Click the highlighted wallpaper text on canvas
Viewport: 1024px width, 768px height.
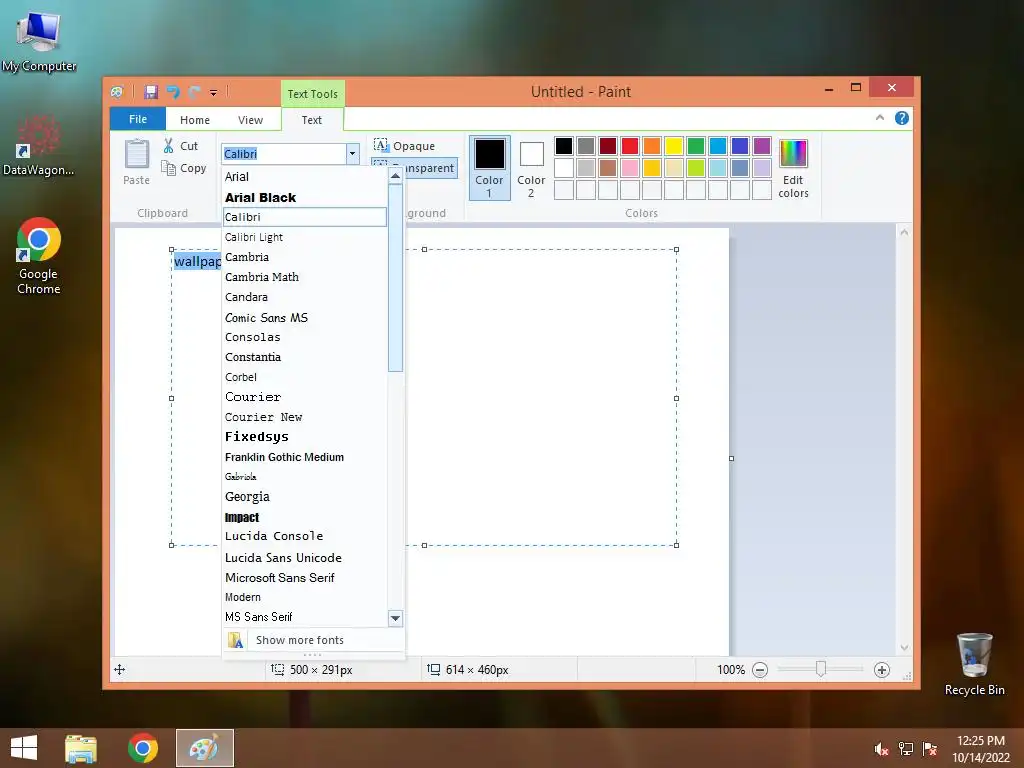[x=197, y=262]
